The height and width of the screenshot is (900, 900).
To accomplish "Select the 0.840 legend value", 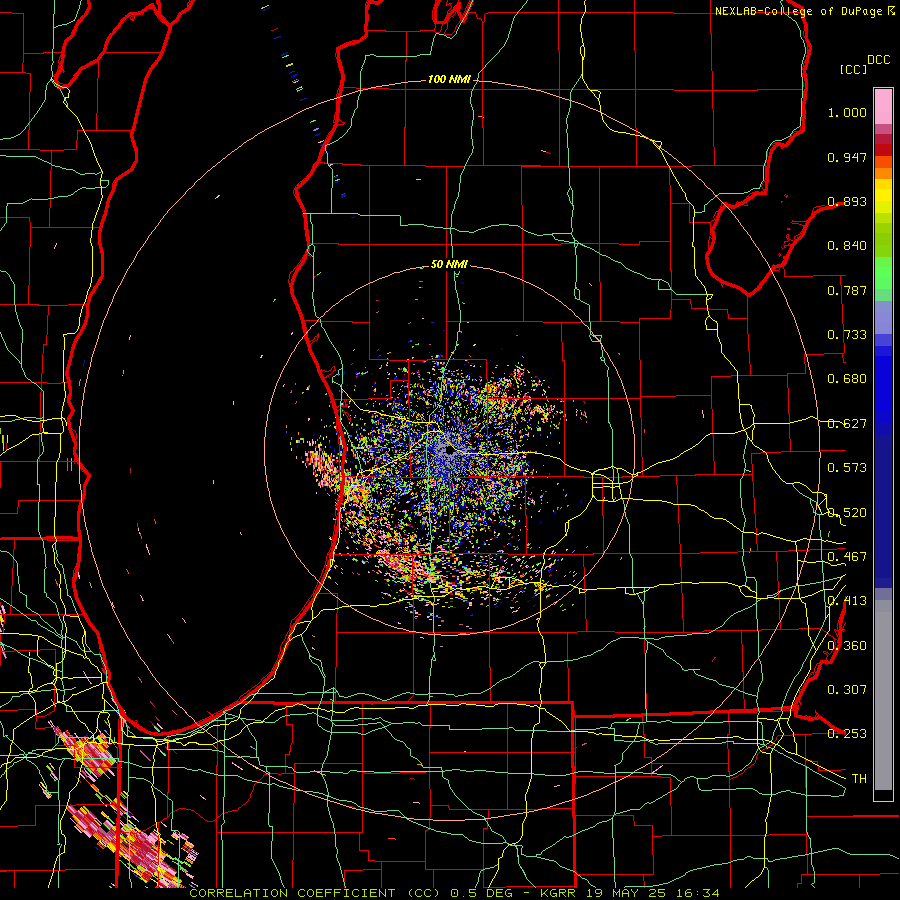I will (x=847, y=246).
